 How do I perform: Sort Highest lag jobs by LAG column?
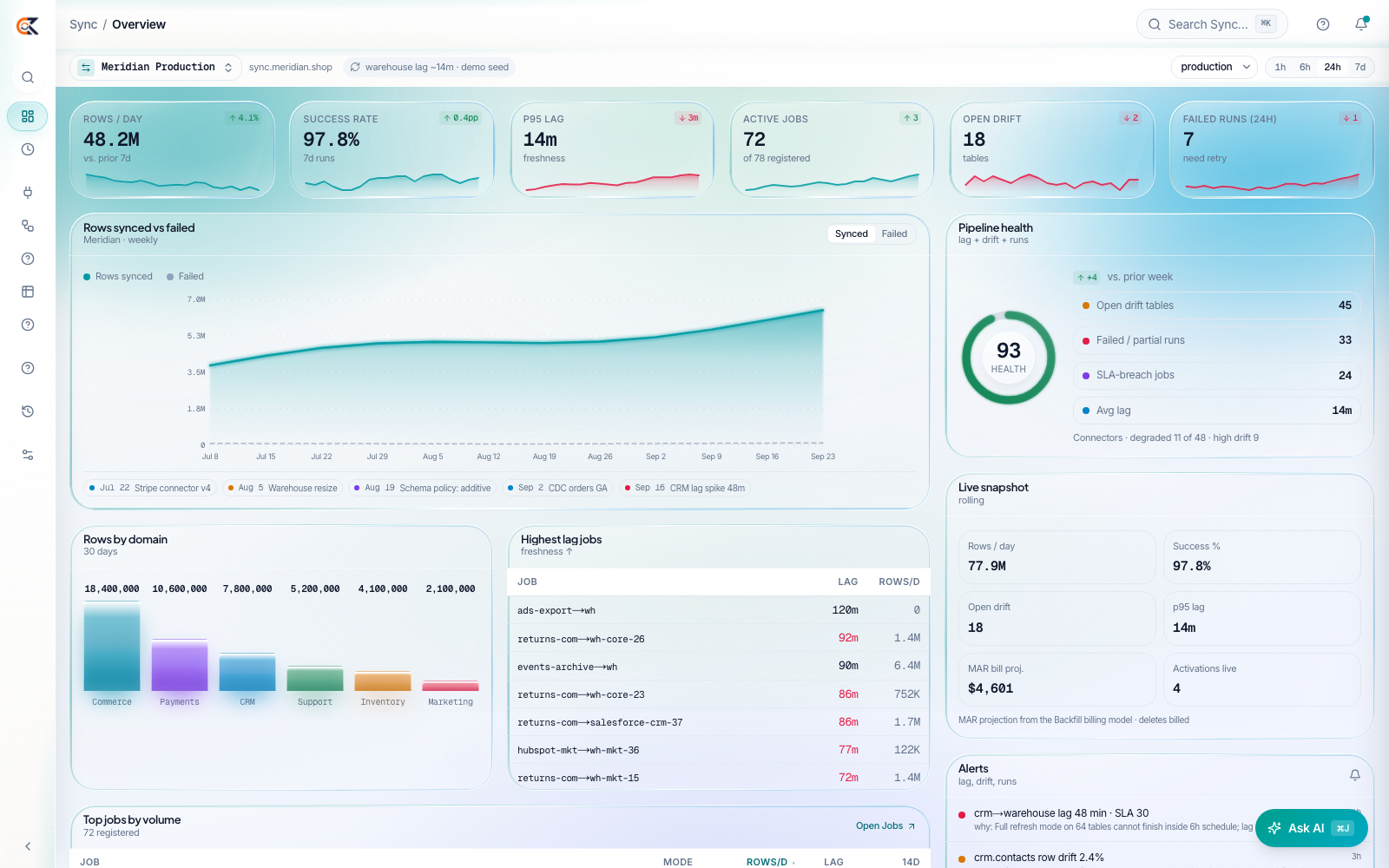click(x=847, y=582)
